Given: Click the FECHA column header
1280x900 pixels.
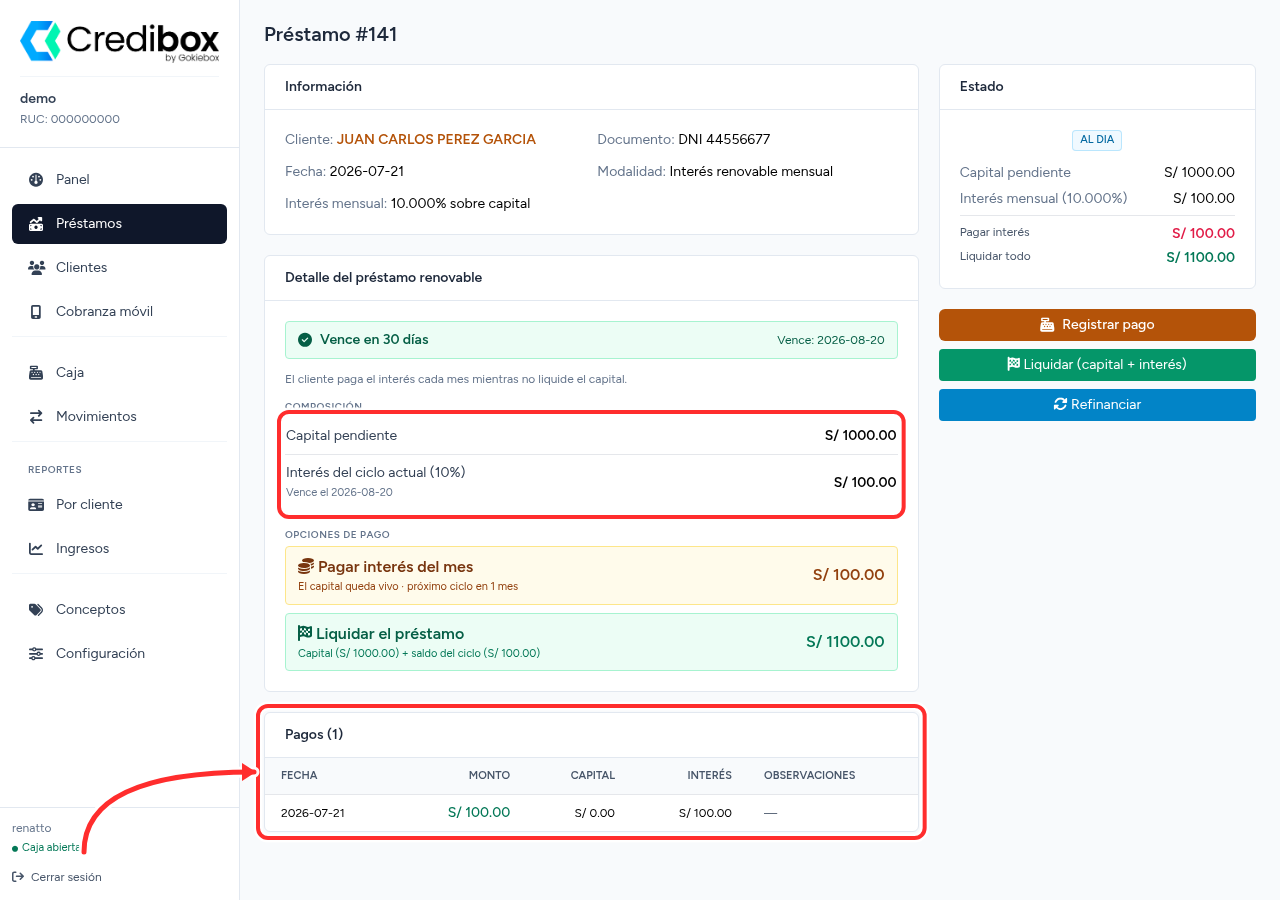Looking at the screenshot, I should pos(299,776).
